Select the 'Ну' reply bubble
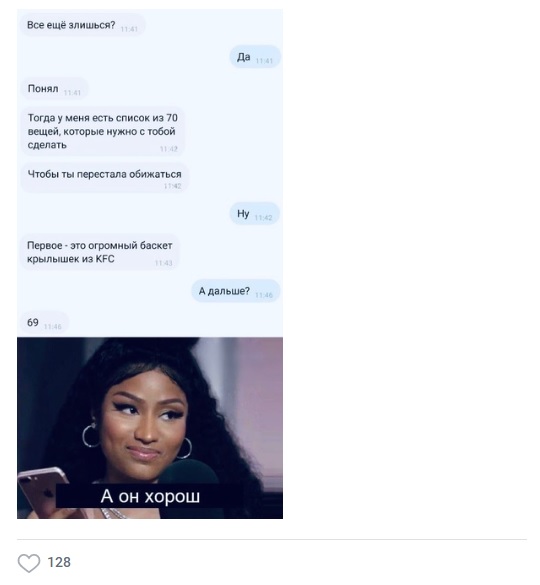The height and width of the screenshot is (585, 540). (255, 214)
